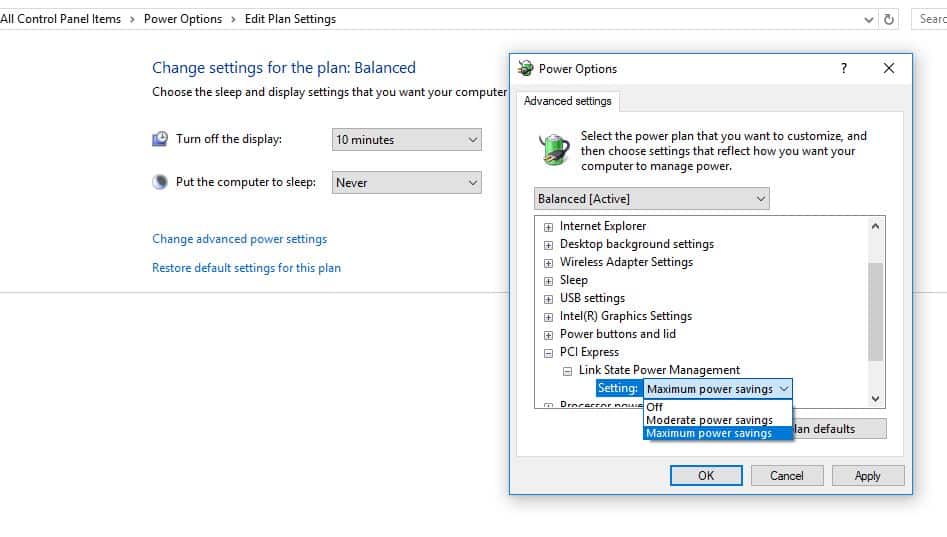Click the Apply button
This screenshot has height=537, width=947.
click(867, 476)
